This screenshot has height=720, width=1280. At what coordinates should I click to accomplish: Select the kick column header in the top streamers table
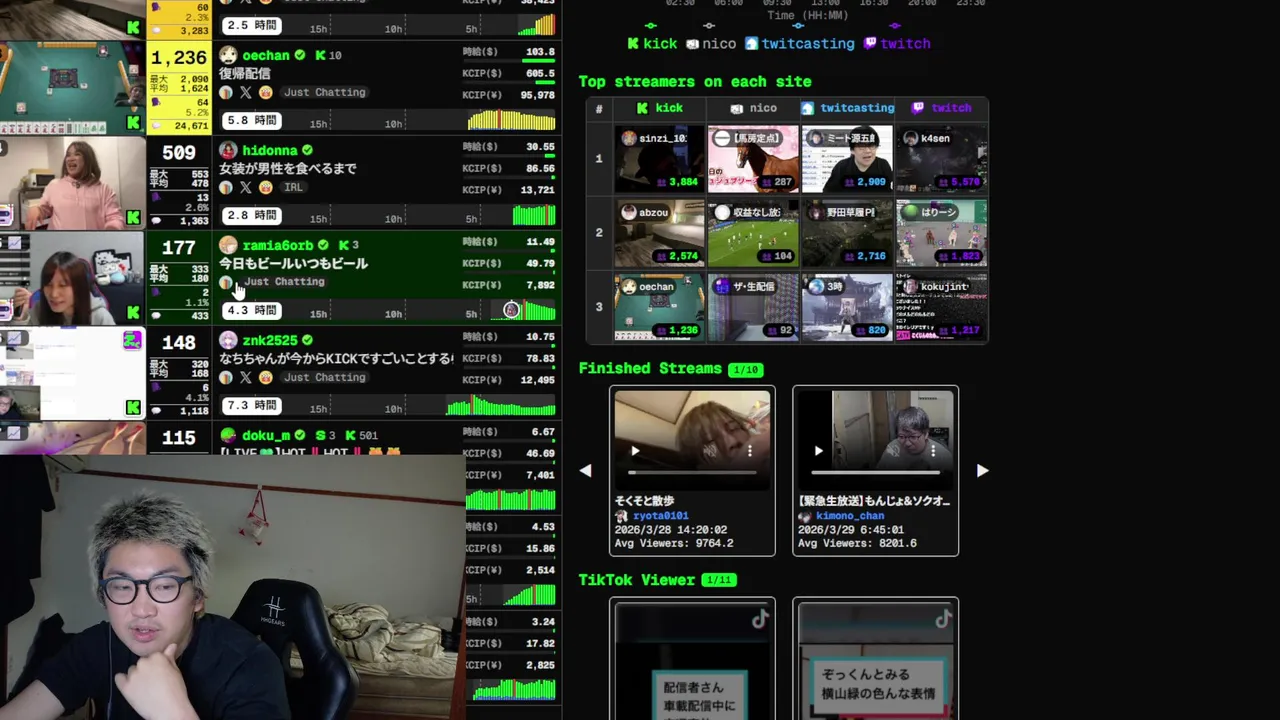(660, 108)
